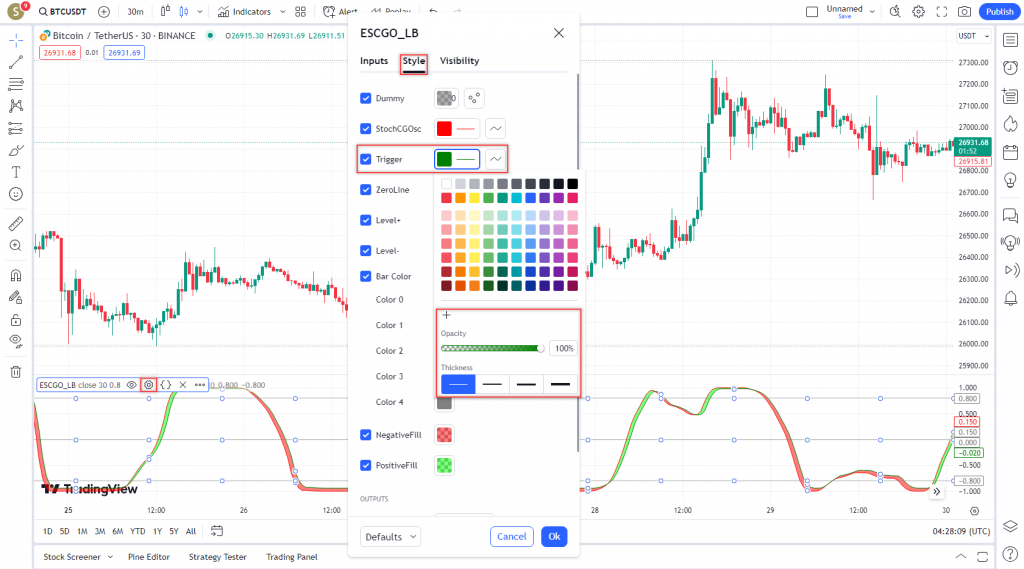Open the Pine Editor tab
This screenshot has height=569, width=1024.
(x=149, y=557)
